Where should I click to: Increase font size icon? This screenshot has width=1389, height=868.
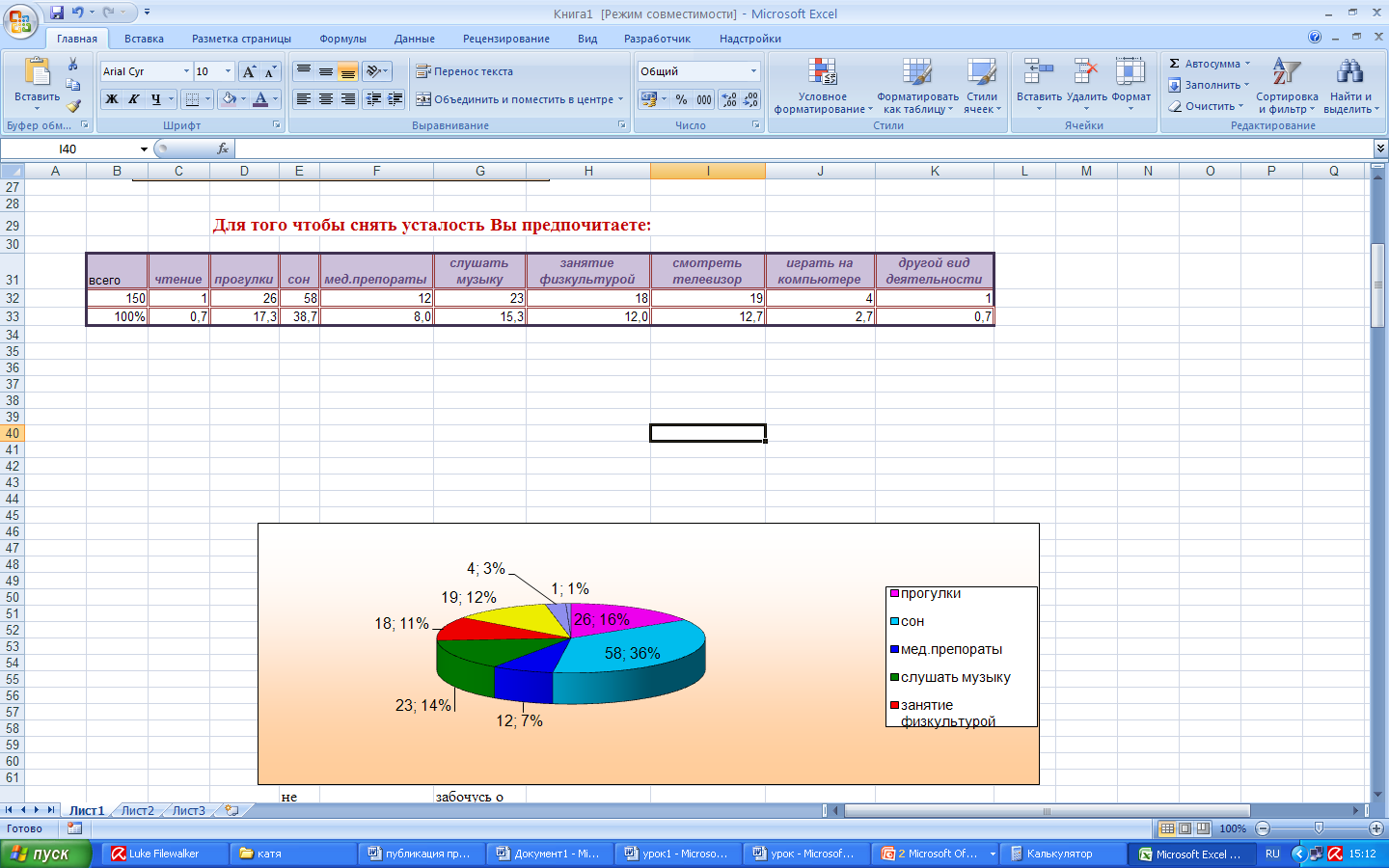(x=250, y=71)
